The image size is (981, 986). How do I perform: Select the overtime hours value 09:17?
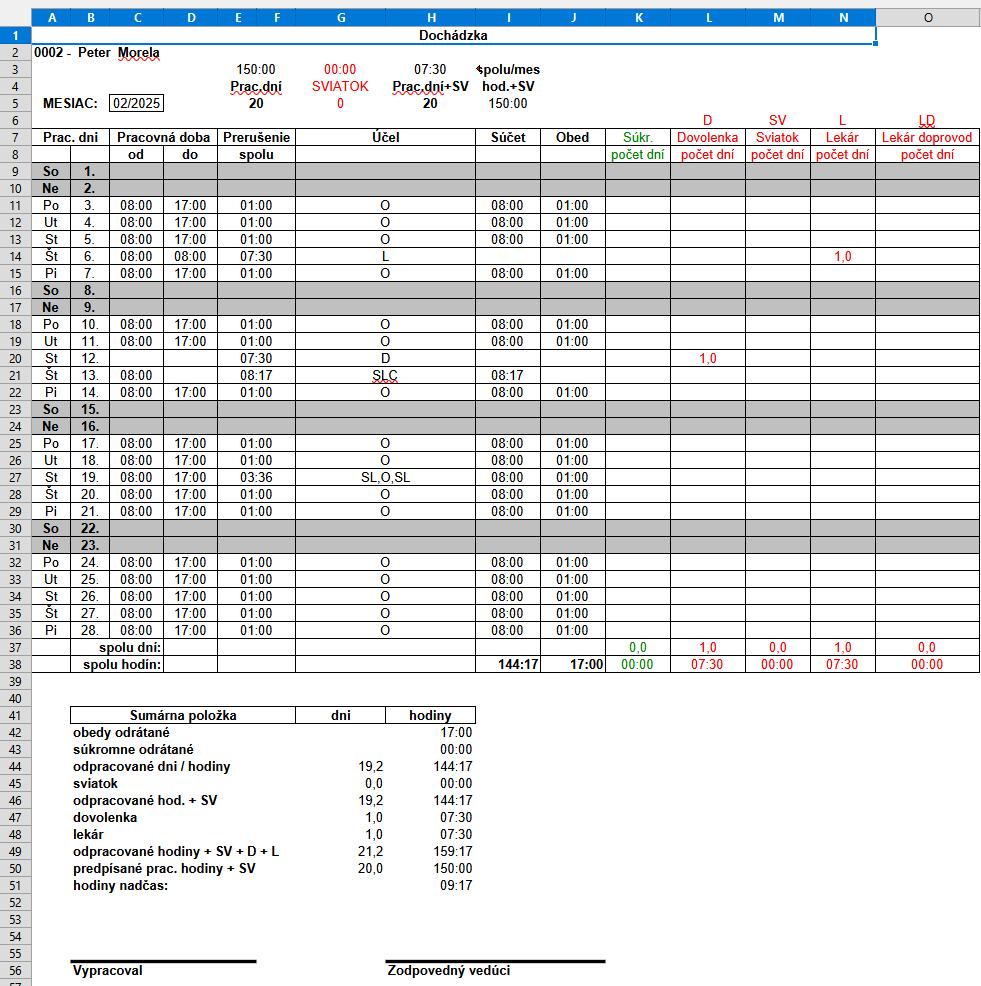click(456, 885)
